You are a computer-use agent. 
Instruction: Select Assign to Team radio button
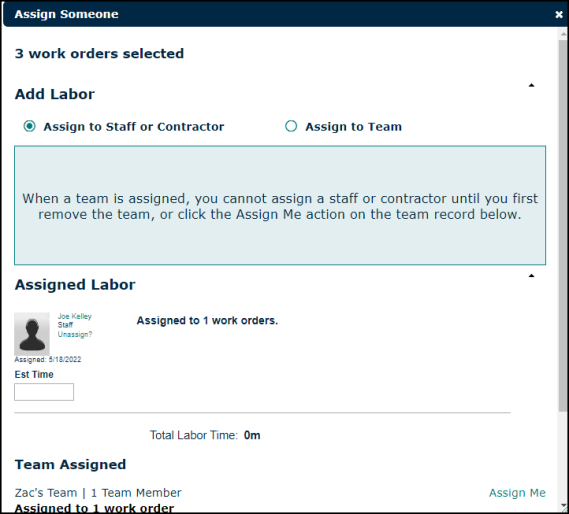point(291,126)
